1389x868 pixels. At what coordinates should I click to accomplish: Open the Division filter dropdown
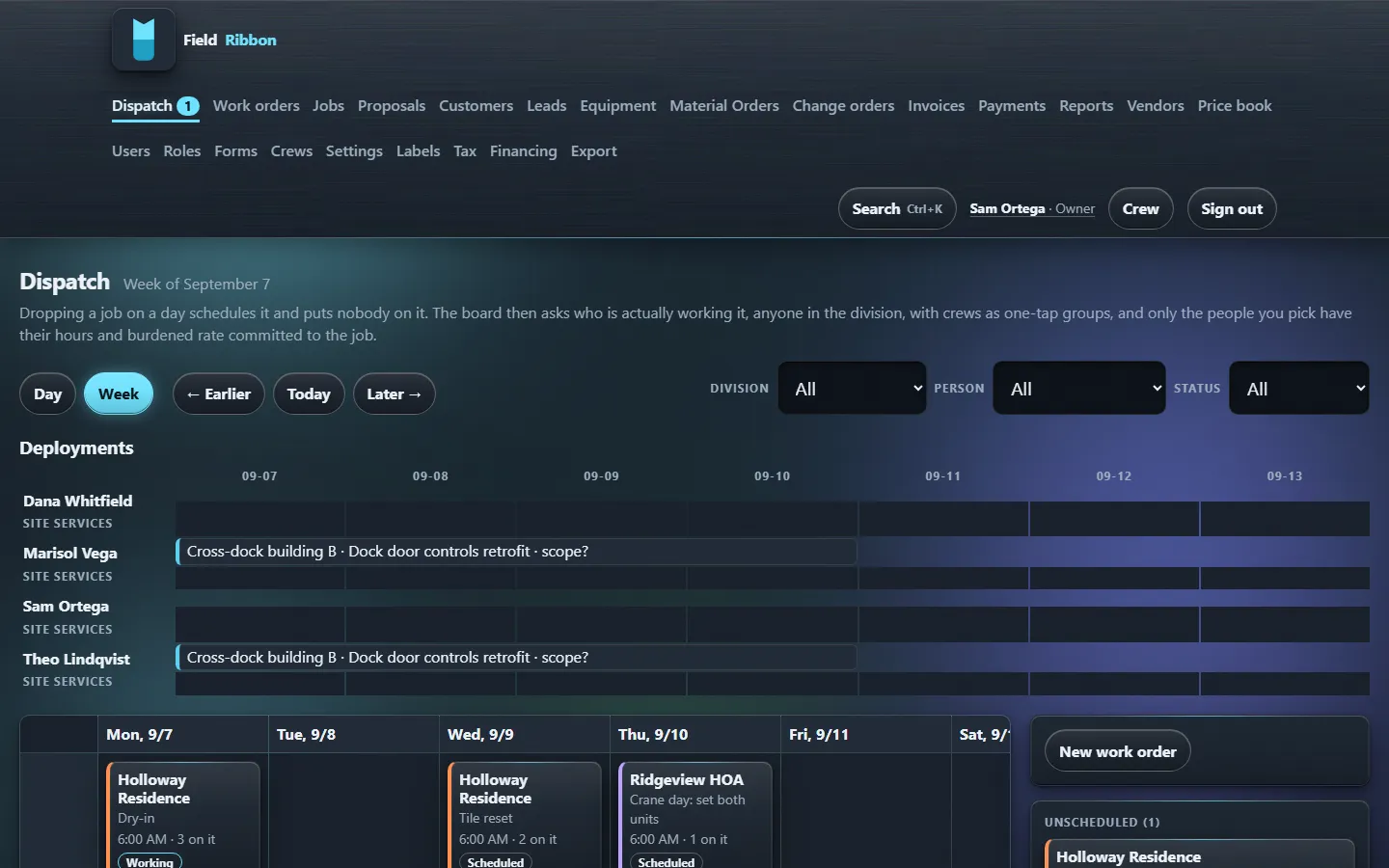pos(853,388)
